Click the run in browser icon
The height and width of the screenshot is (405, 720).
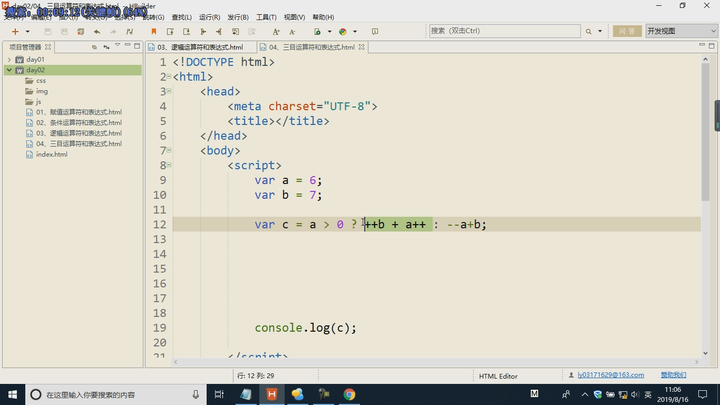pyautogui.click(x=317, y=31)
